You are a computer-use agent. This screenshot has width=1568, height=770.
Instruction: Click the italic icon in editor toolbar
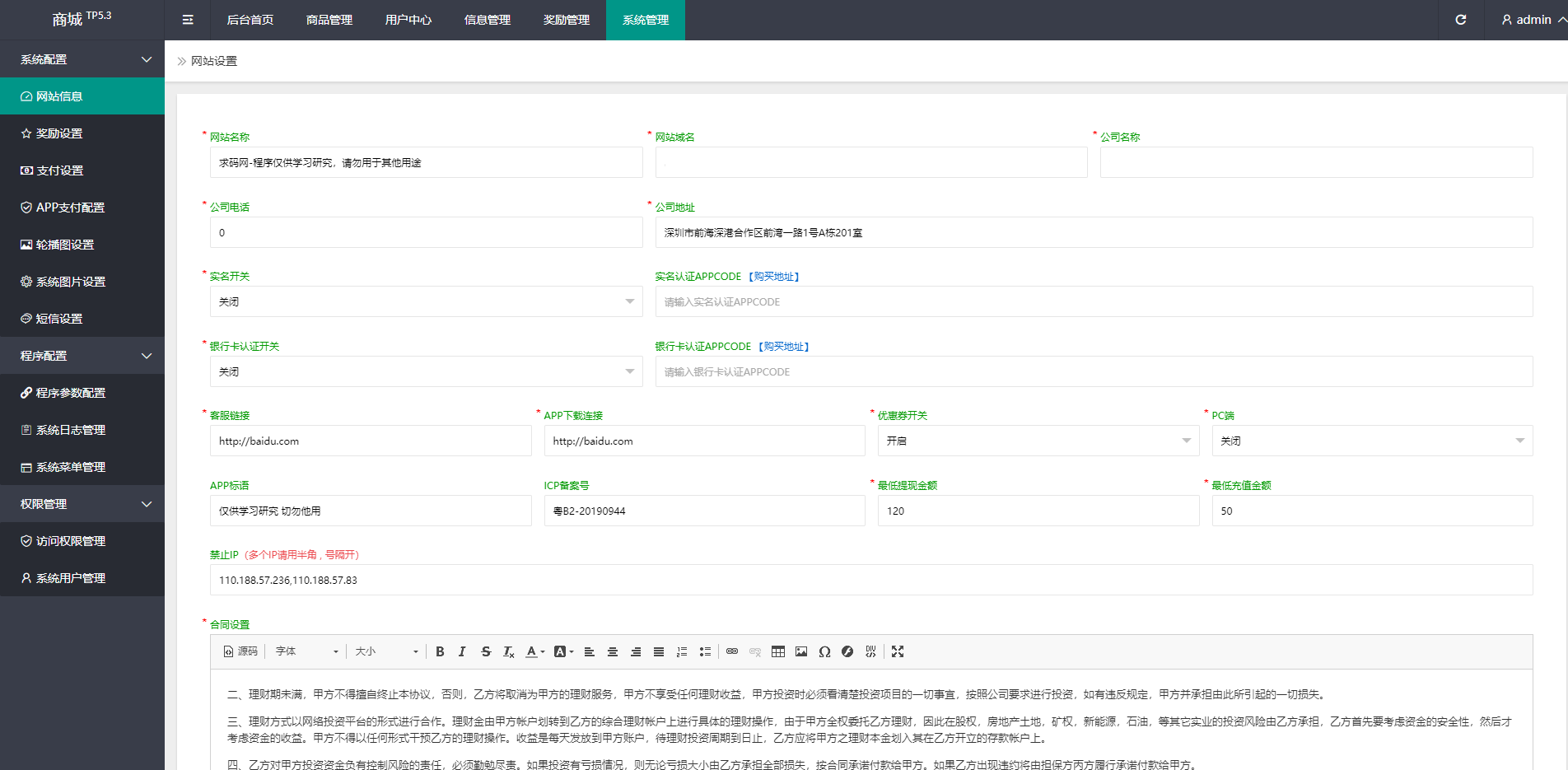462,651
